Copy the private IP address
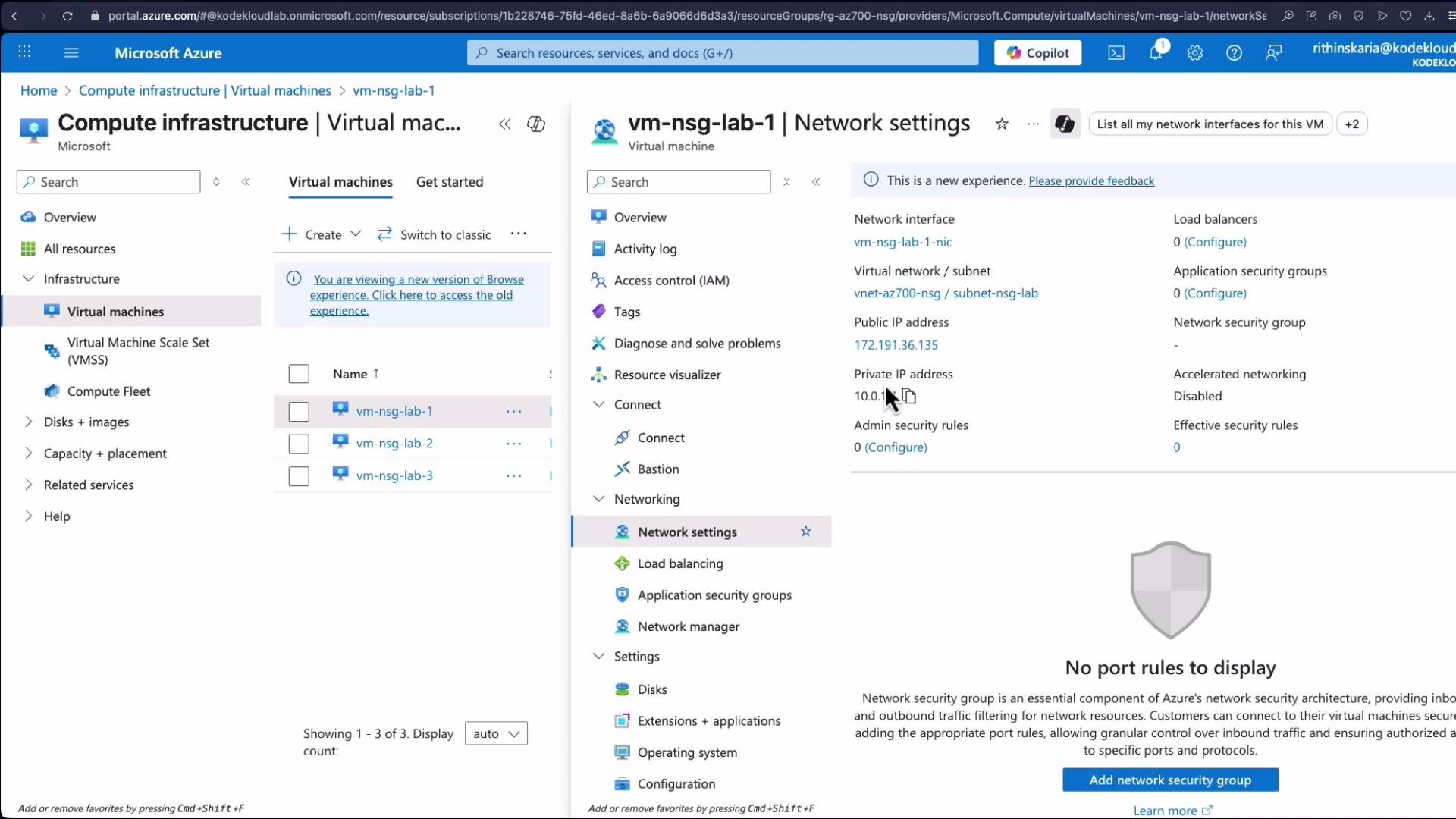 pos(909,396)
